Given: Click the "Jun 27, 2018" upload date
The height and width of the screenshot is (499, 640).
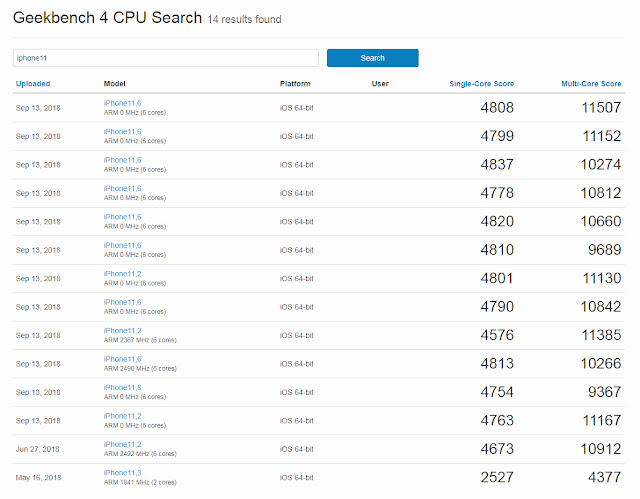Looking at the screenshot, I should coord(38,449).
